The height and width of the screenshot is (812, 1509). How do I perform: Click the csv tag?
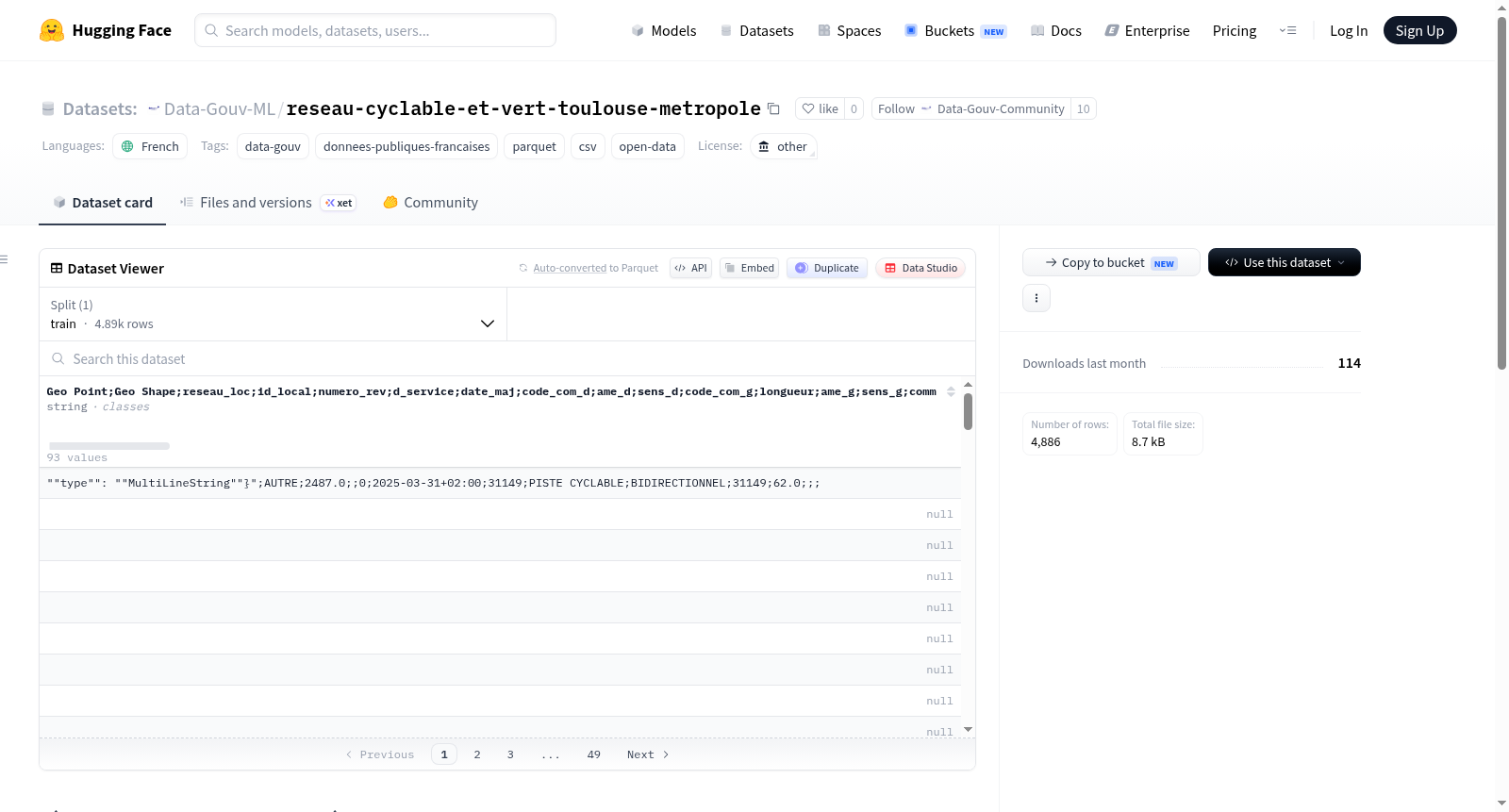[x=588, y=146]
